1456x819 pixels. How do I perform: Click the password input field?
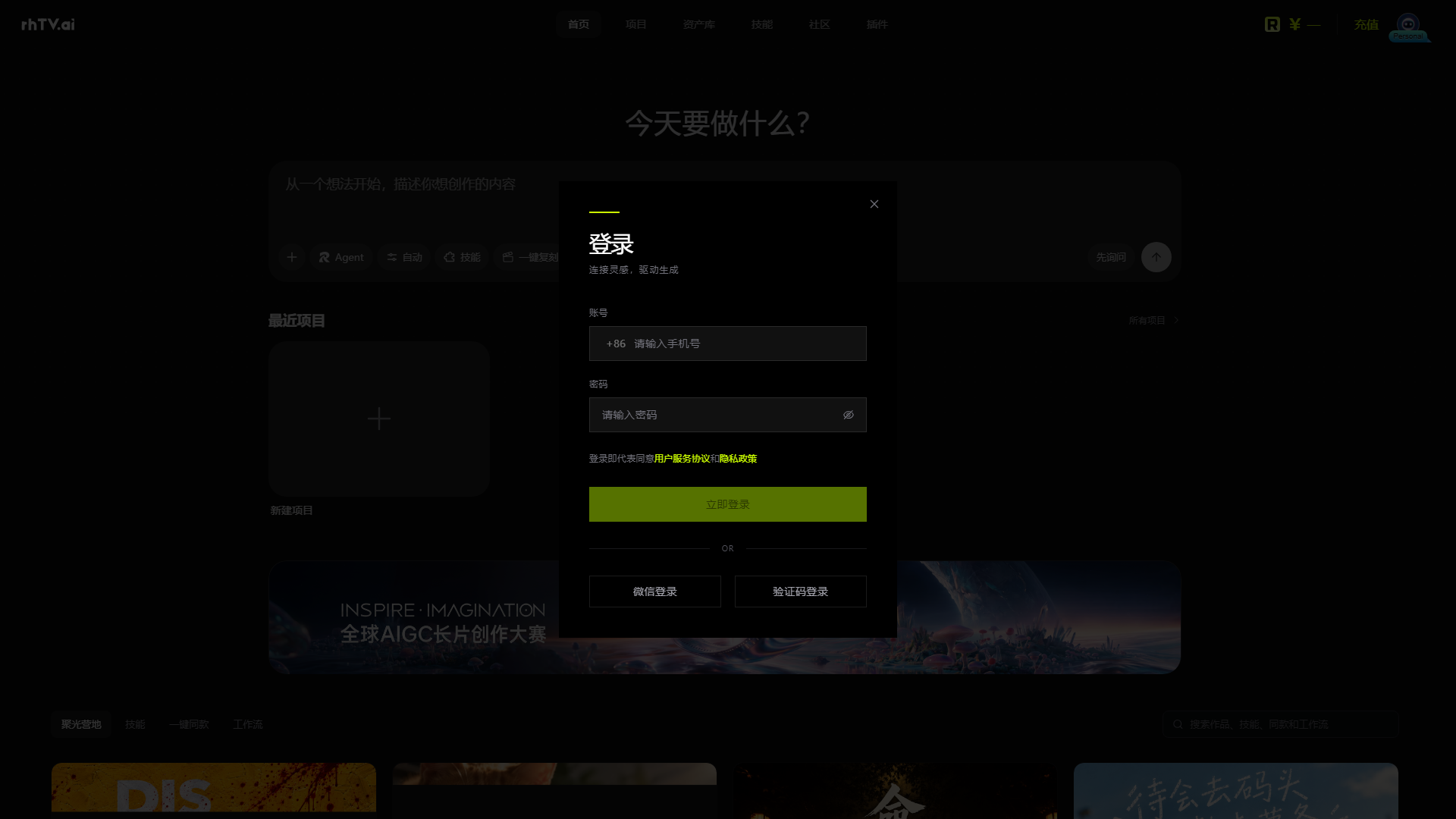coord(728,415)
